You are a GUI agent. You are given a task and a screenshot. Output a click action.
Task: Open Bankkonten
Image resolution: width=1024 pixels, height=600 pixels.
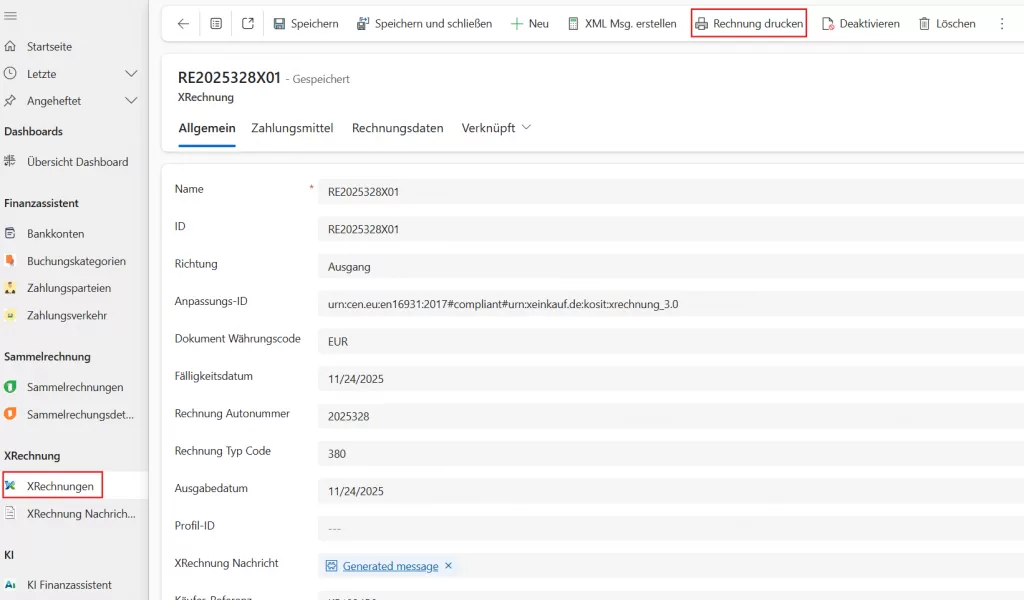(x=56, y=234)
